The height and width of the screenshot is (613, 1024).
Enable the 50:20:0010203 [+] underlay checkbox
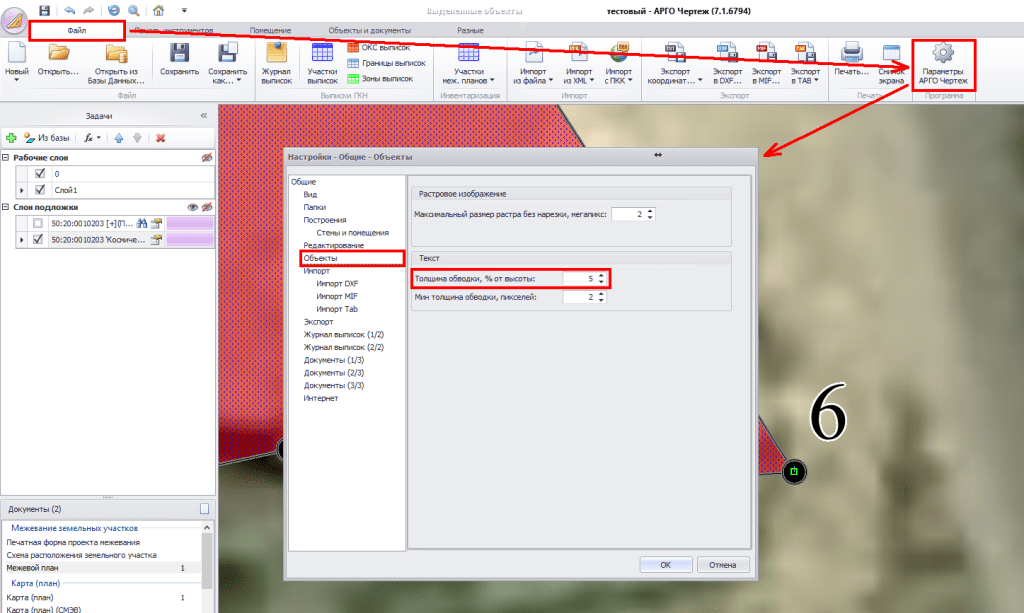click(x=38, y=223)
